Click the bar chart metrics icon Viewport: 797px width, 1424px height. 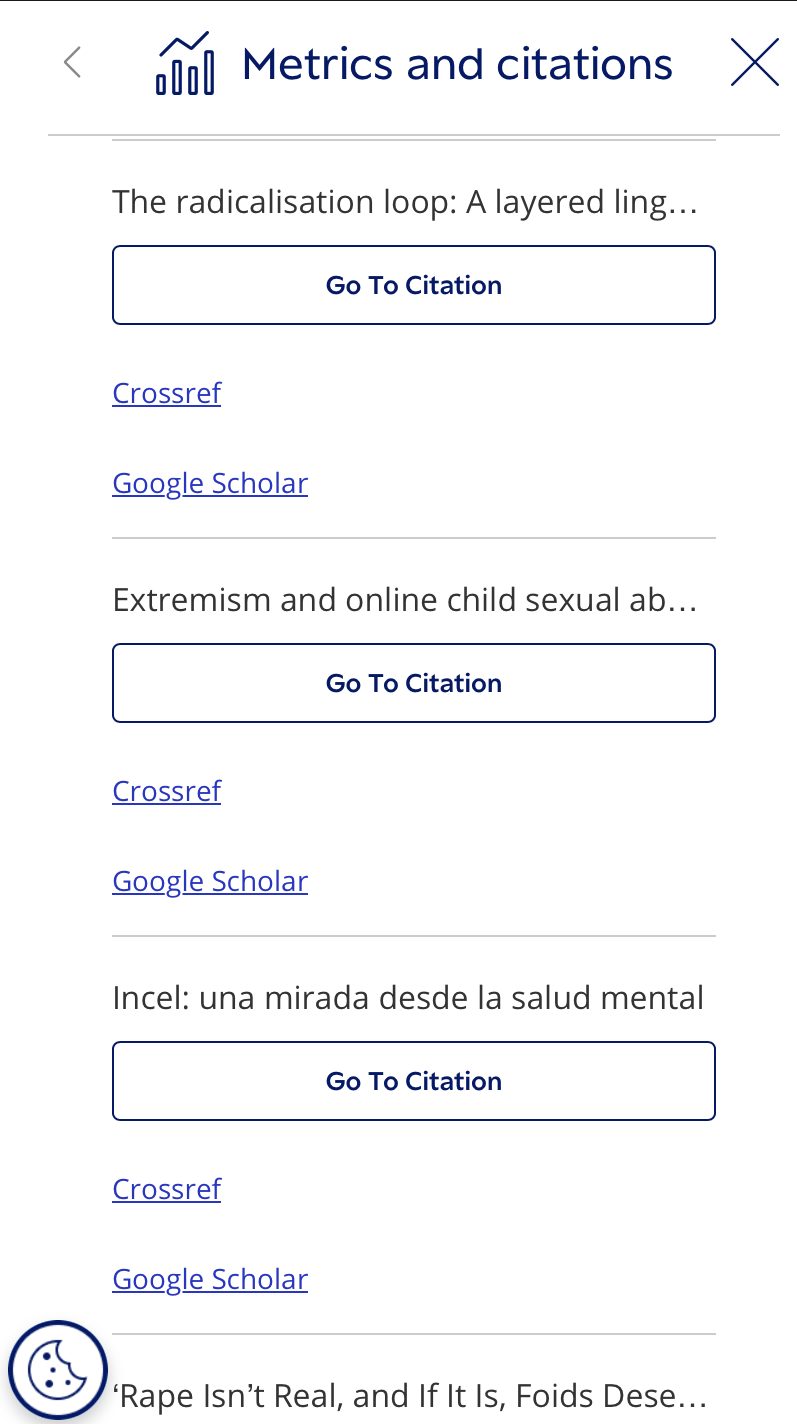coord(185,63)
